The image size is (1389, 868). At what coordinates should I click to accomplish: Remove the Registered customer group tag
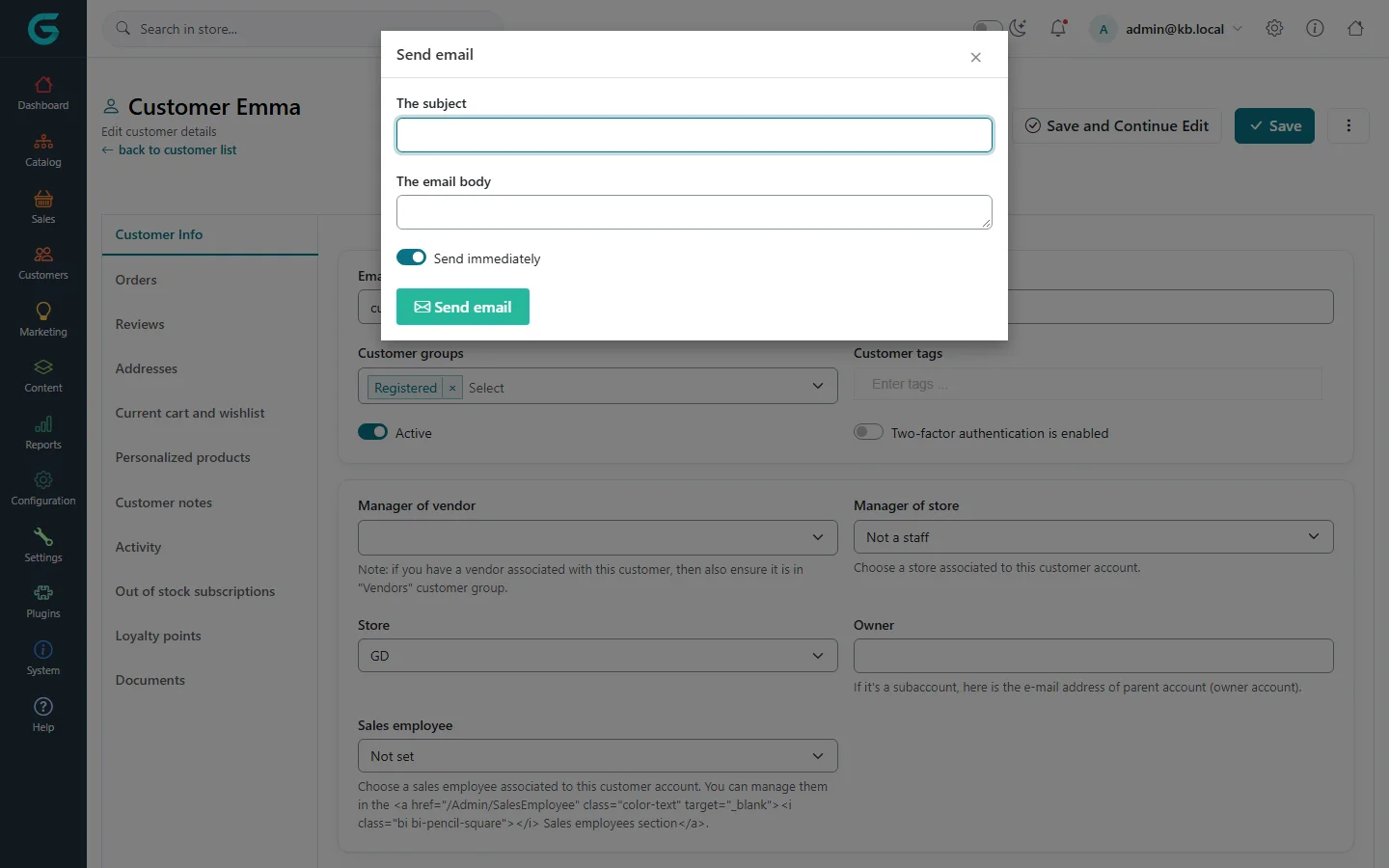point(452,388)
